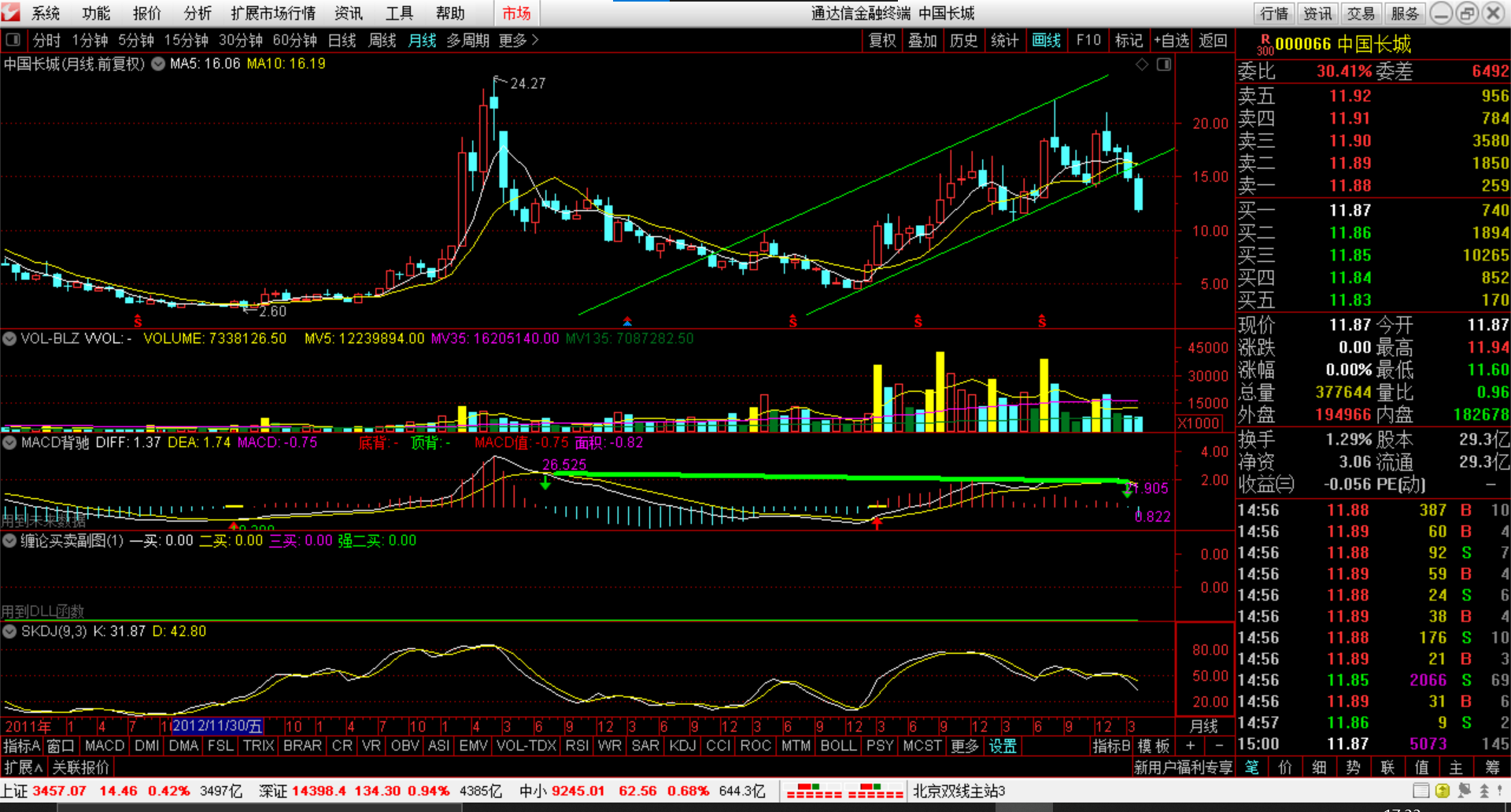Screen dimensions: 1511x812
Task: Open the 扩展市场行情 menu
Action: pos(273,13)
